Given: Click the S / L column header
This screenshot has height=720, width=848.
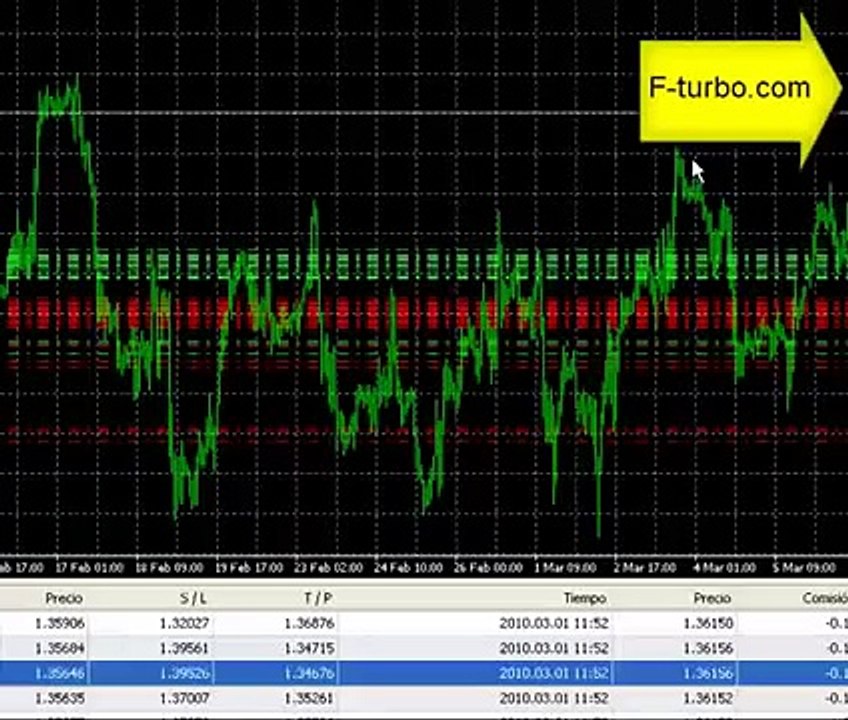Looking at the screenshot, I should 193,598.
